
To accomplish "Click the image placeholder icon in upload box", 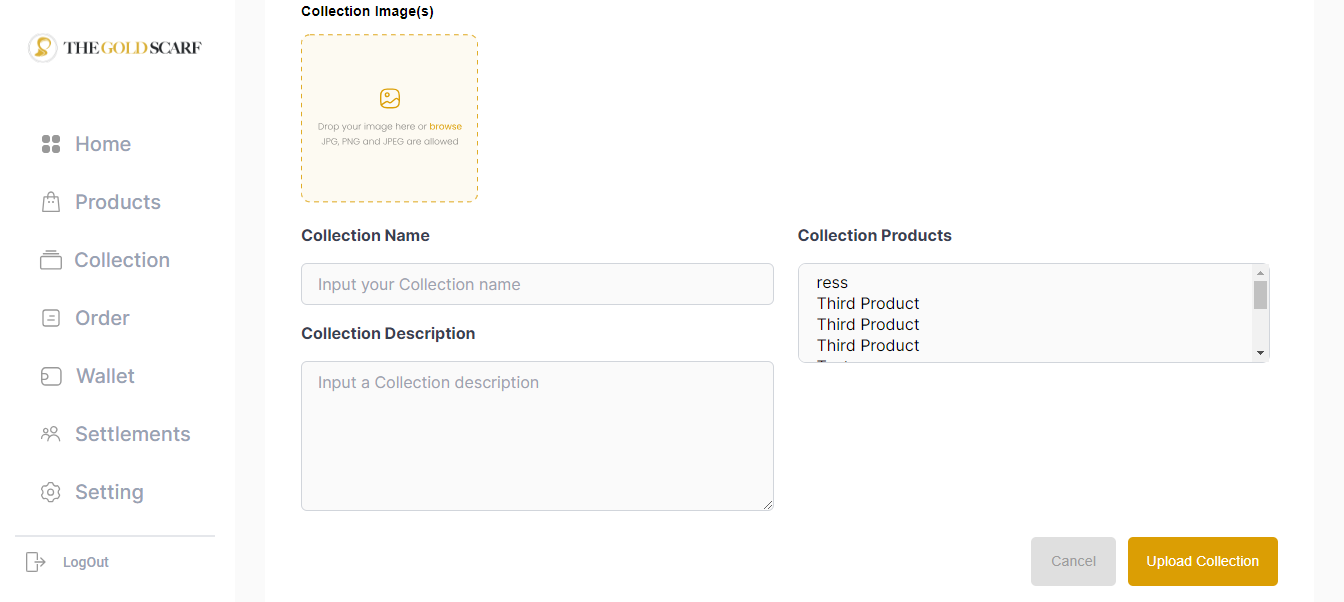I will coord(390,98).
